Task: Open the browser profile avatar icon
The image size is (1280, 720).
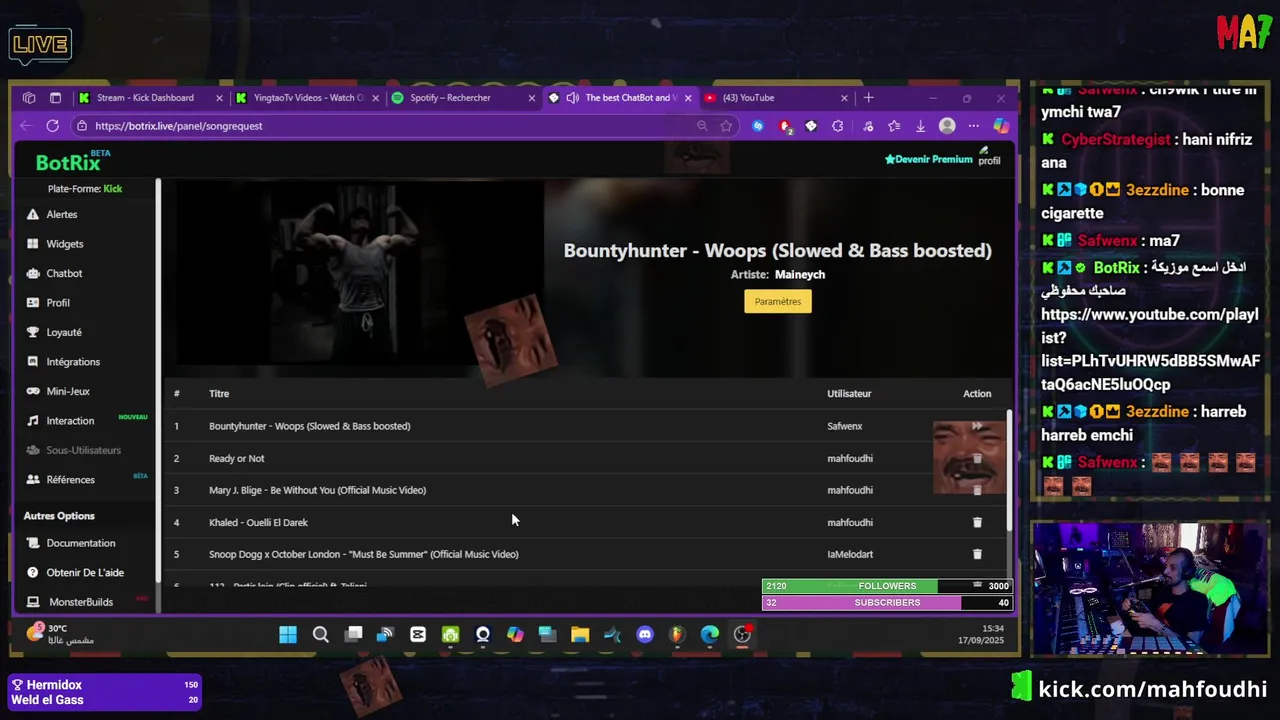Action: [x=947, y=126]
